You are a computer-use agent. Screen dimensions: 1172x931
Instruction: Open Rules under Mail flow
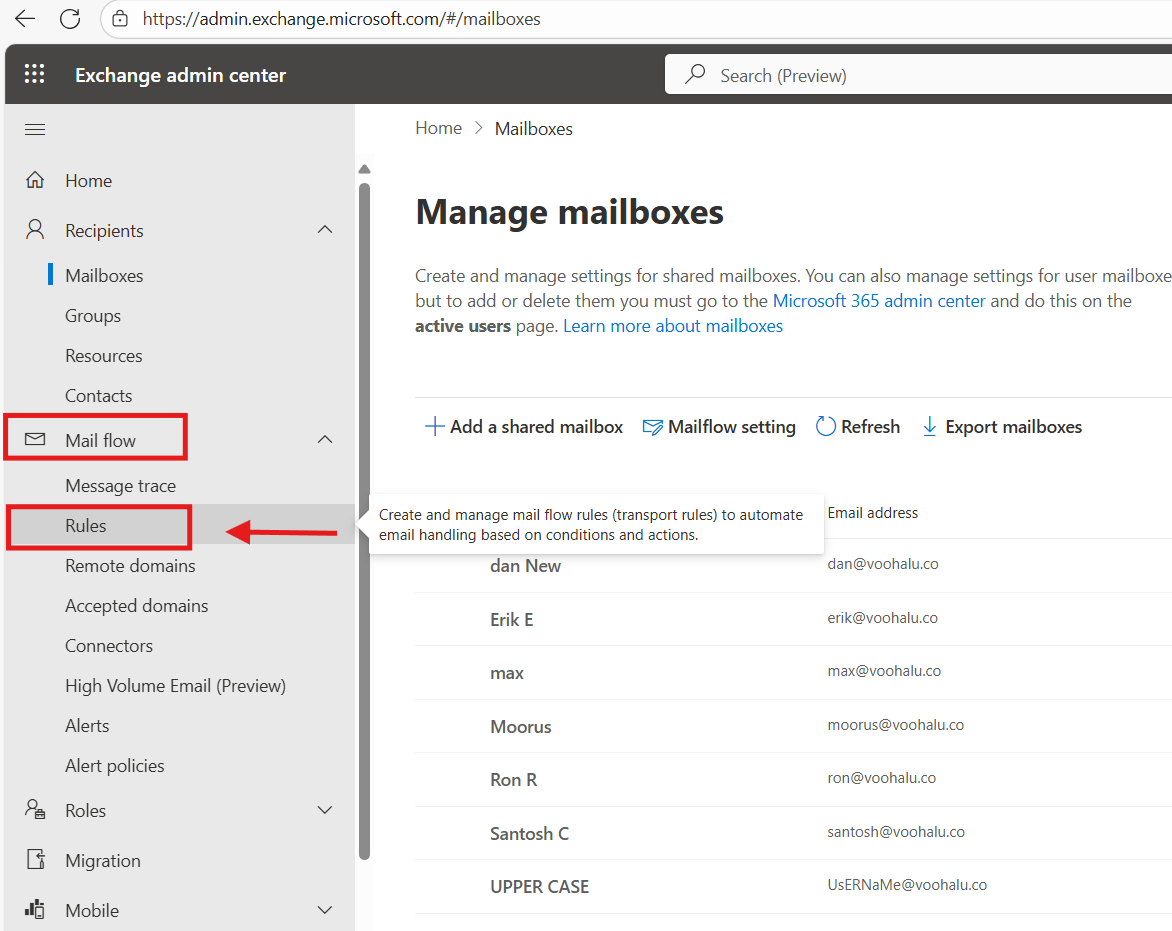[x=86, y=526]
